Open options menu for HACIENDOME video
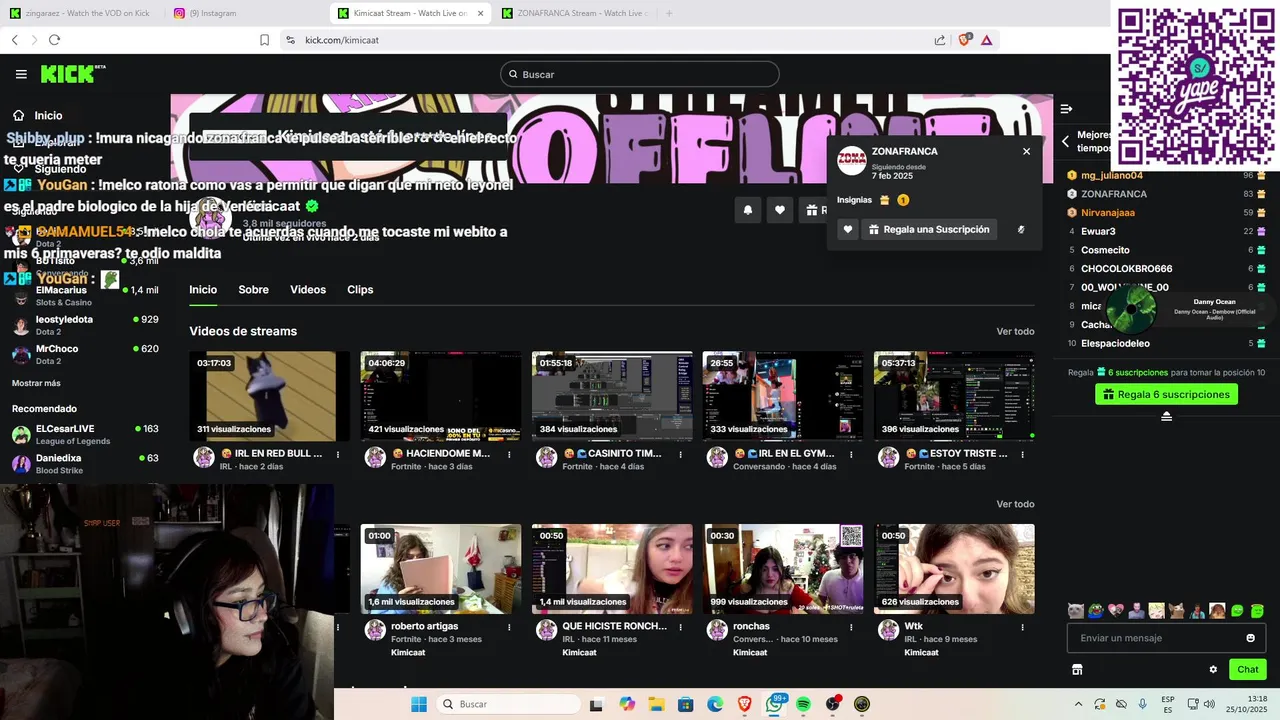The height and width of the screenshot is (720, 1280). pyautogui.click(x=509, y=454)
